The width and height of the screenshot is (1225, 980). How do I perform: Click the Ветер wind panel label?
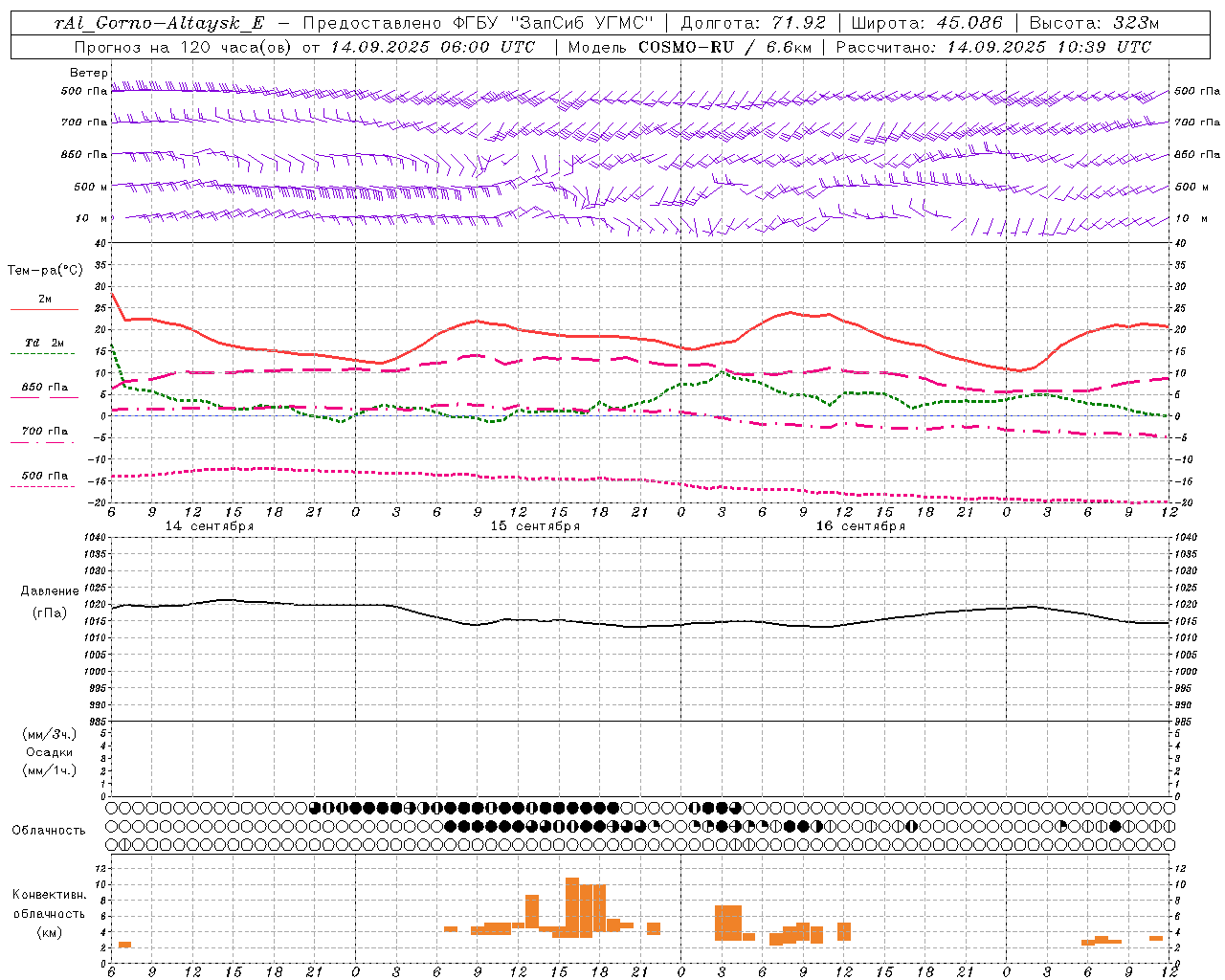(x=89, y=73)
